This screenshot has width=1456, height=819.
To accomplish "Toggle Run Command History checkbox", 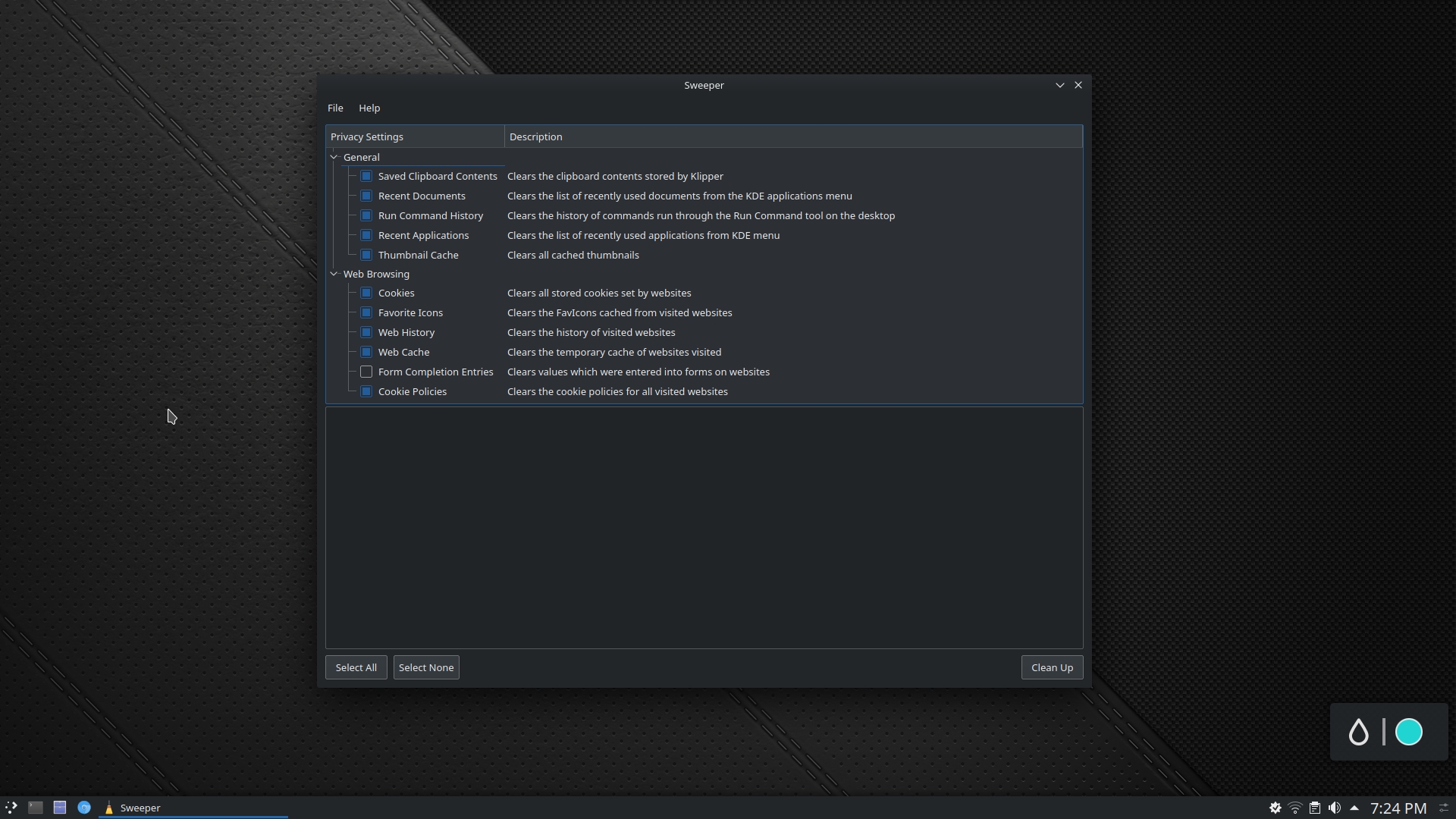I will point(366,215).
